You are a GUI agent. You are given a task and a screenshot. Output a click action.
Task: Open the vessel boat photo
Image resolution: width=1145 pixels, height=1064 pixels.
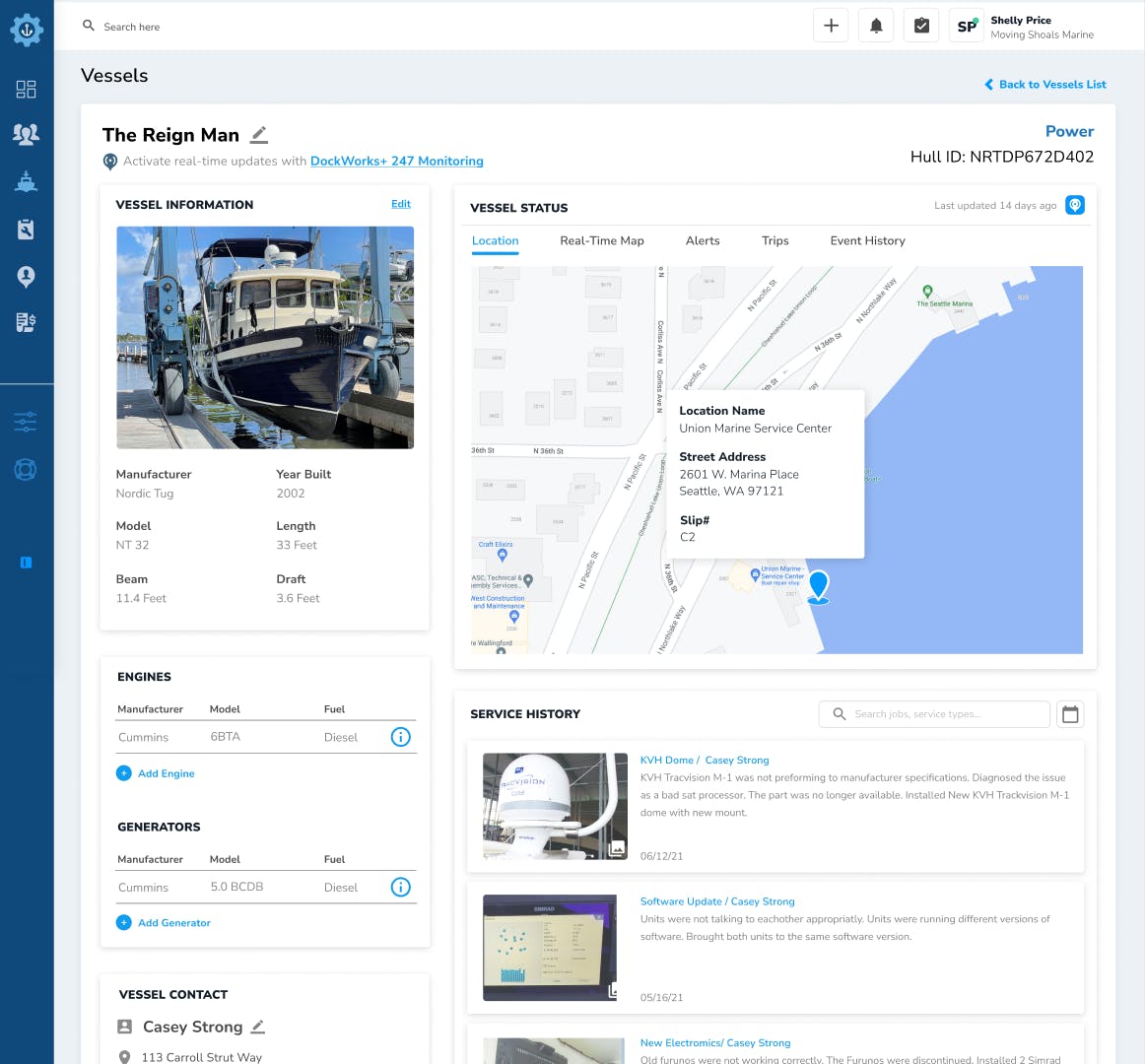pyautogui.click(x=265, y=337)
